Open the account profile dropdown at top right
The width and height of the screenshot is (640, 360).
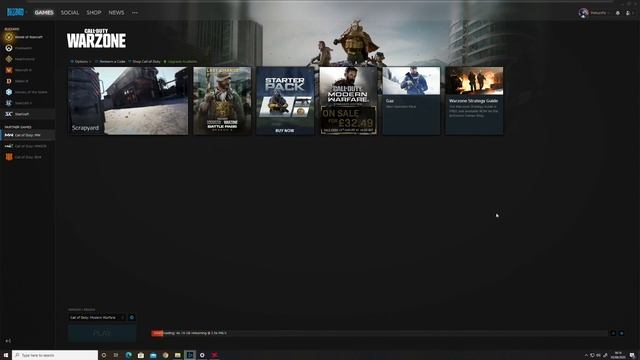[x=594, y=13]
